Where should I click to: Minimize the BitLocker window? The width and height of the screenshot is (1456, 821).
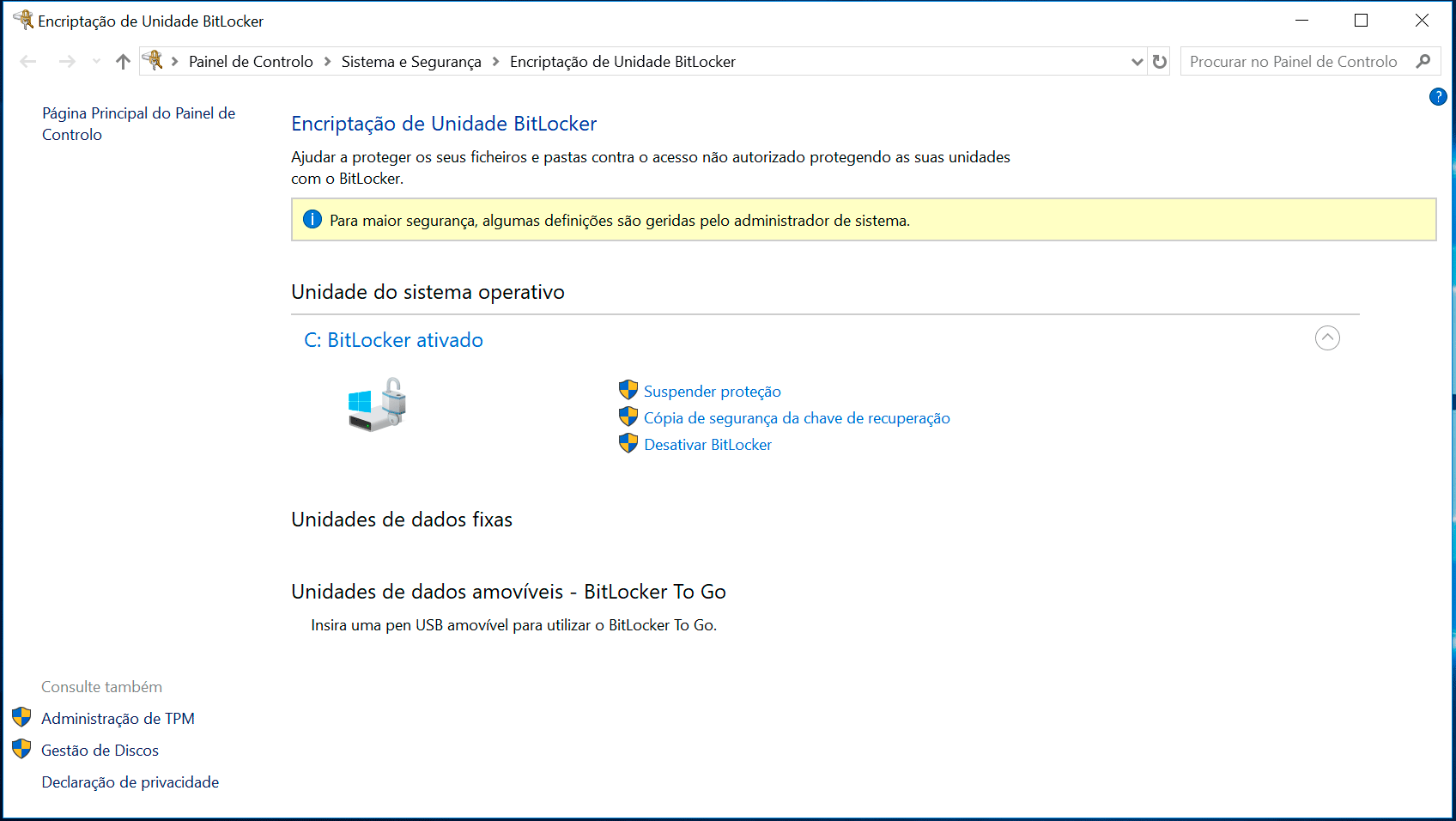(x=1302, y=21)
